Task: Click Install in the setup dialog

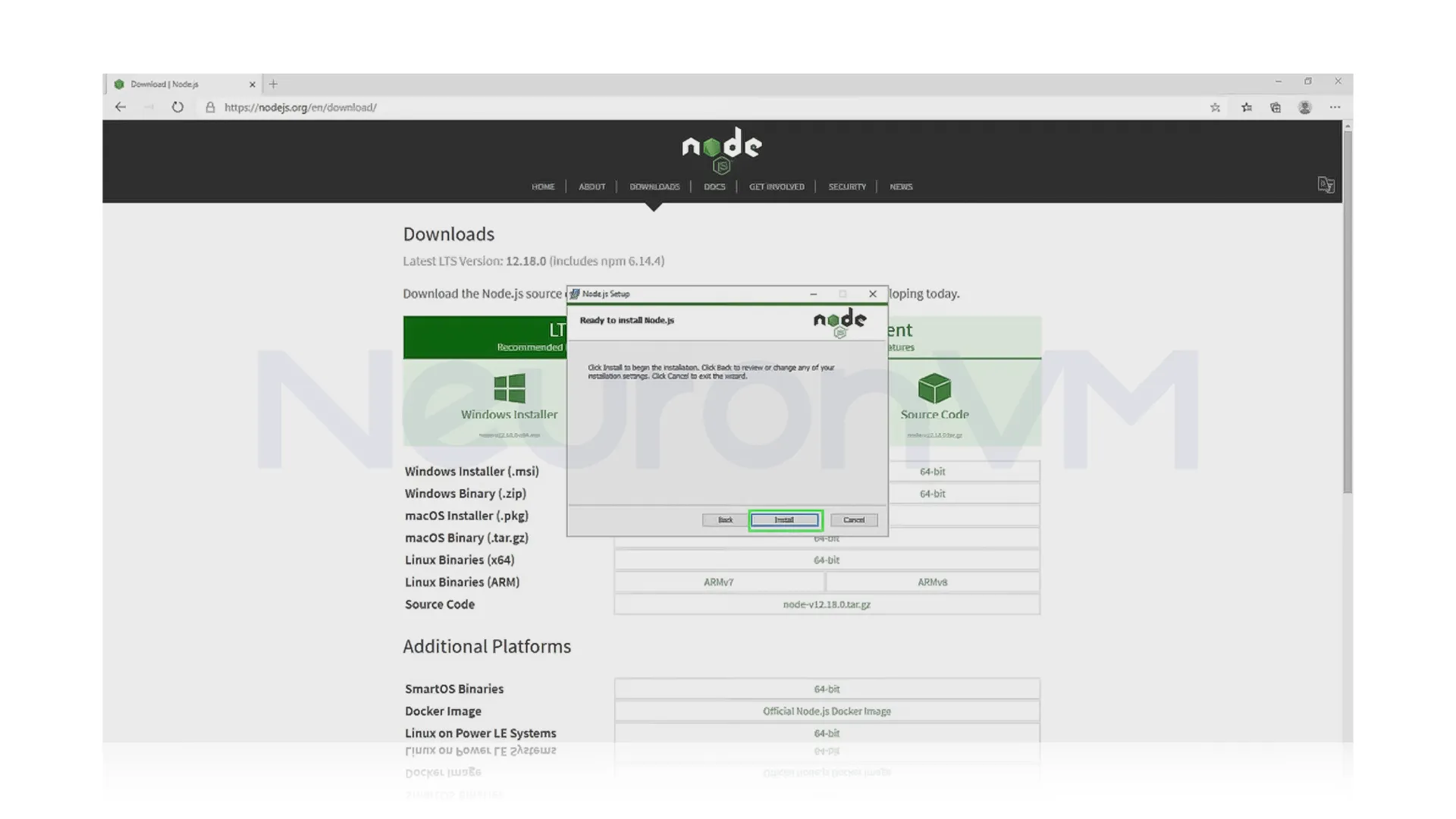Action: pos(785,520)
